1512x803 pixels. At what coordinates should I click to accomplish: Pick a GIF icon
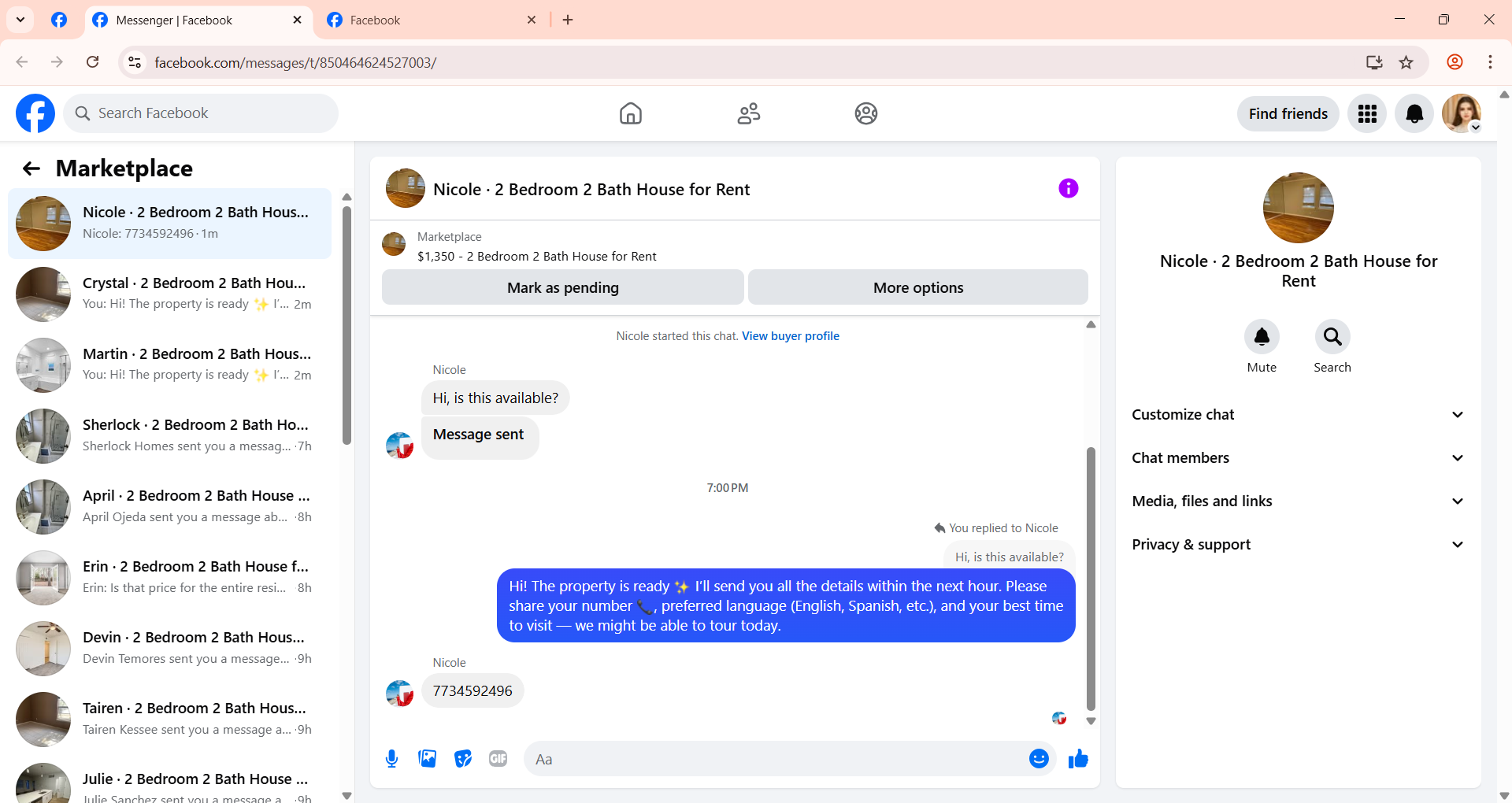(498, 759)
